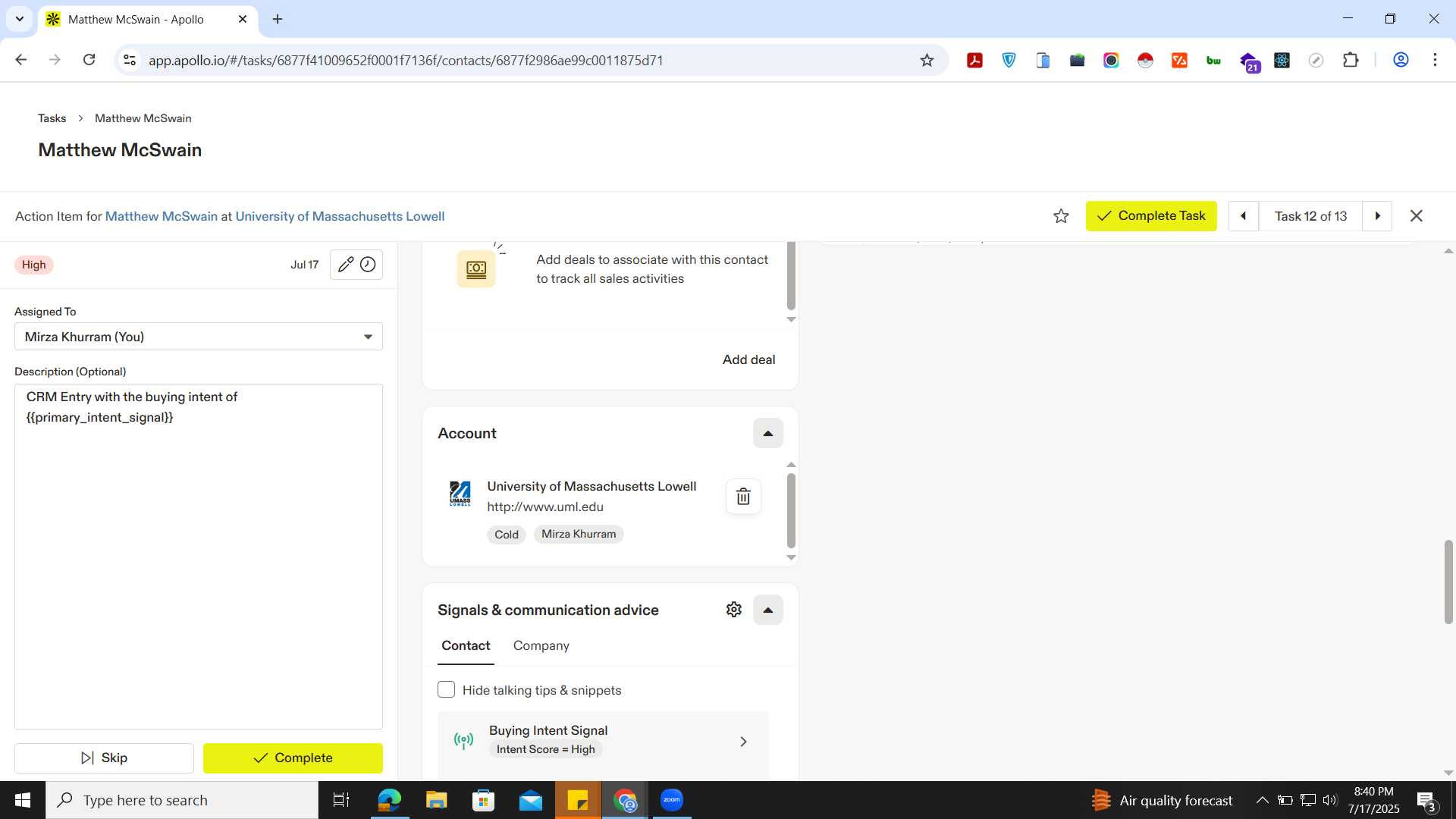Click the Buying Intent Signal antenna icon
The image size is (1456, 819).
tap(463, 740)
